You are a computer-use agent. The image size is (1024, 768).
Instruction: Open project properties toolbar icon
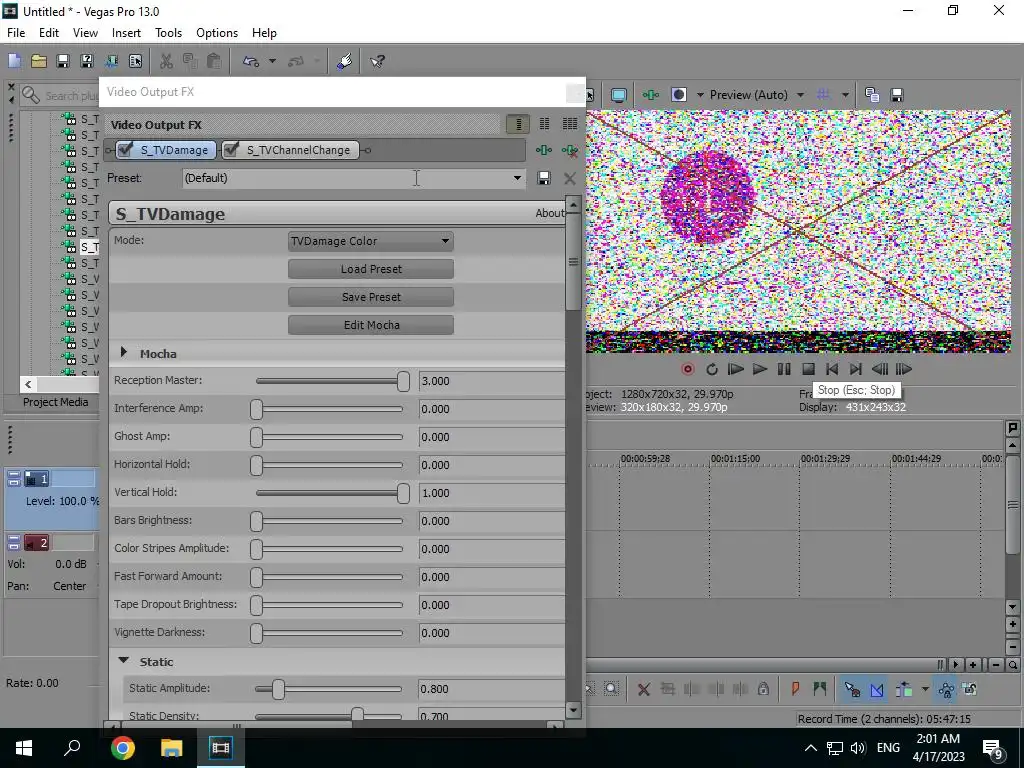135,61
